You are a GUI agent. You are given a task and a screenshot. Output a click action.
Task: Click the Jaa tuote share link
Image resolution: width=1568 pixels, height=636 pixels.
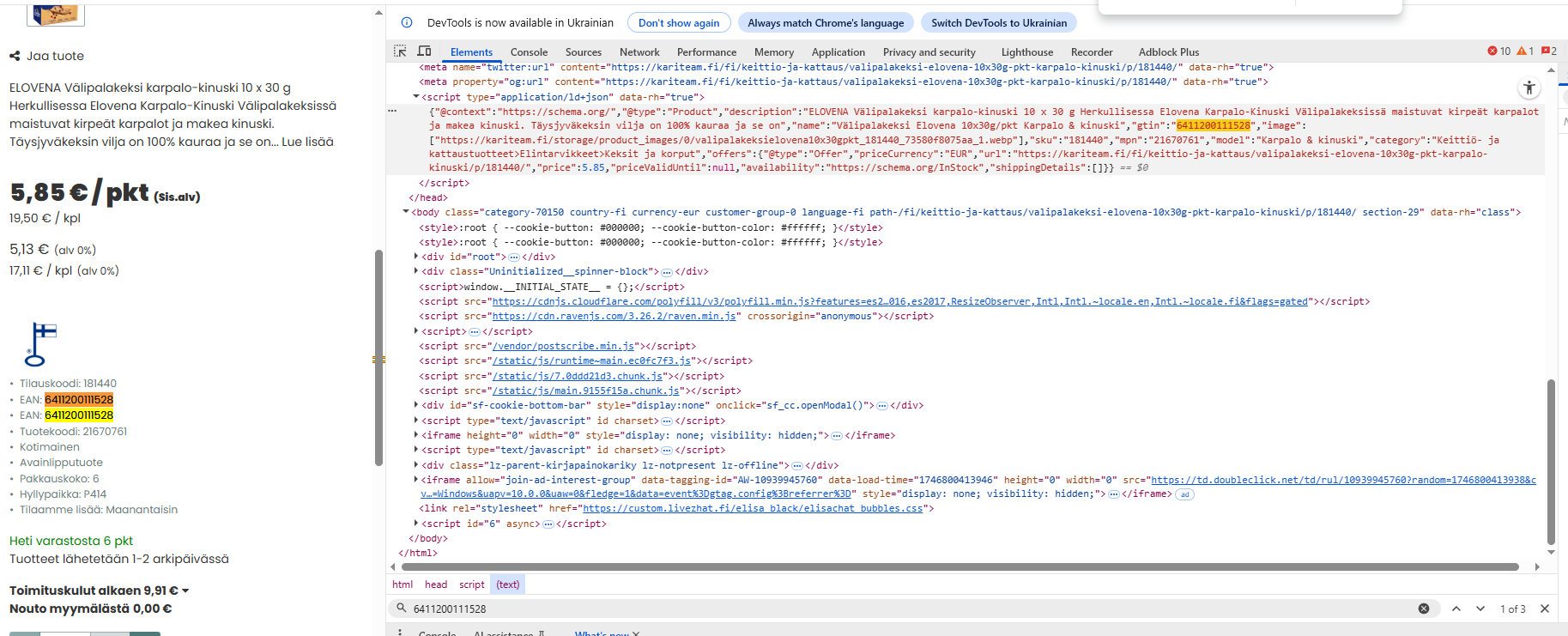pos(47,56)
